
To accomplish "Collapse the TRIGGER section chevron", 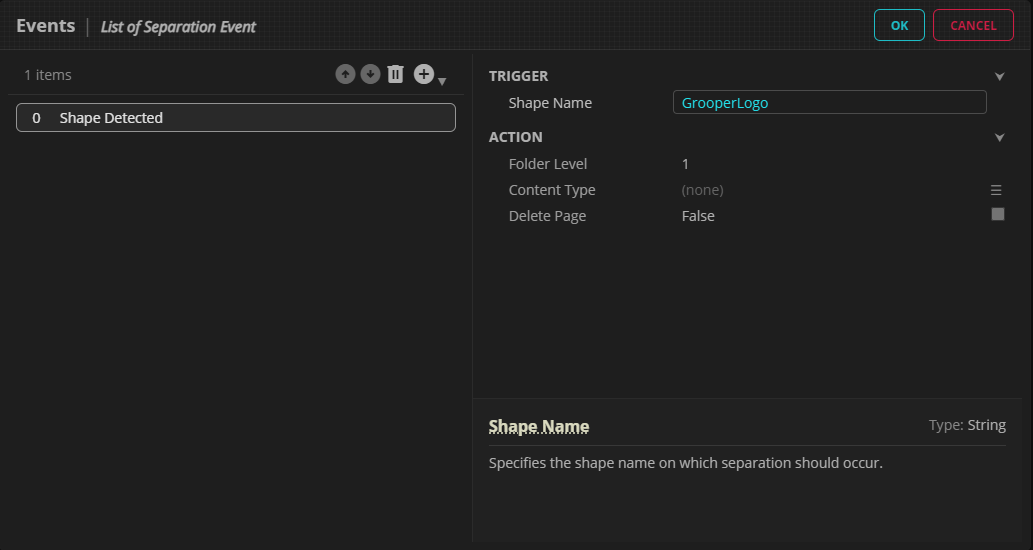I will click(999, 76).
